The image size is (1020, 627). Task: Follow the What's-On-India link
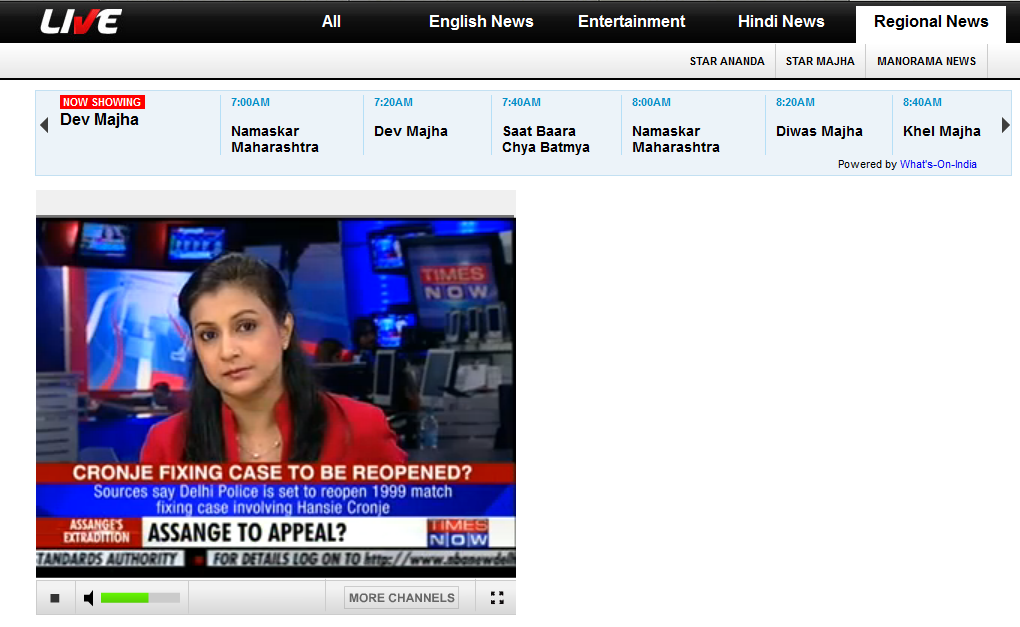pyautogui.click(x=938, y=165)
